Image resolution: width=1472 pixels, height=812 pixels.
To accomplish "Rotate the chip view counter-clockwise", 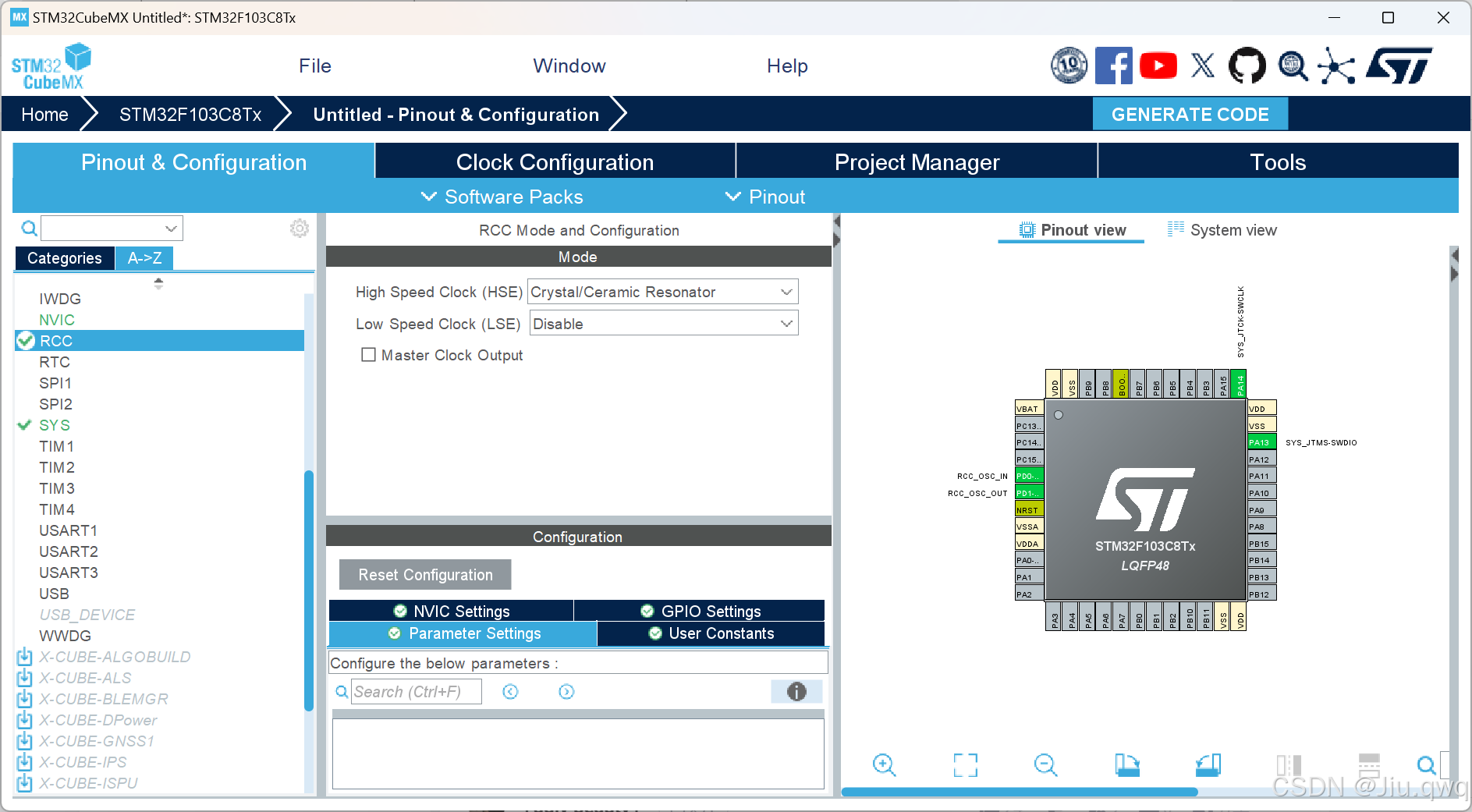I will [x=1208, y=765].
